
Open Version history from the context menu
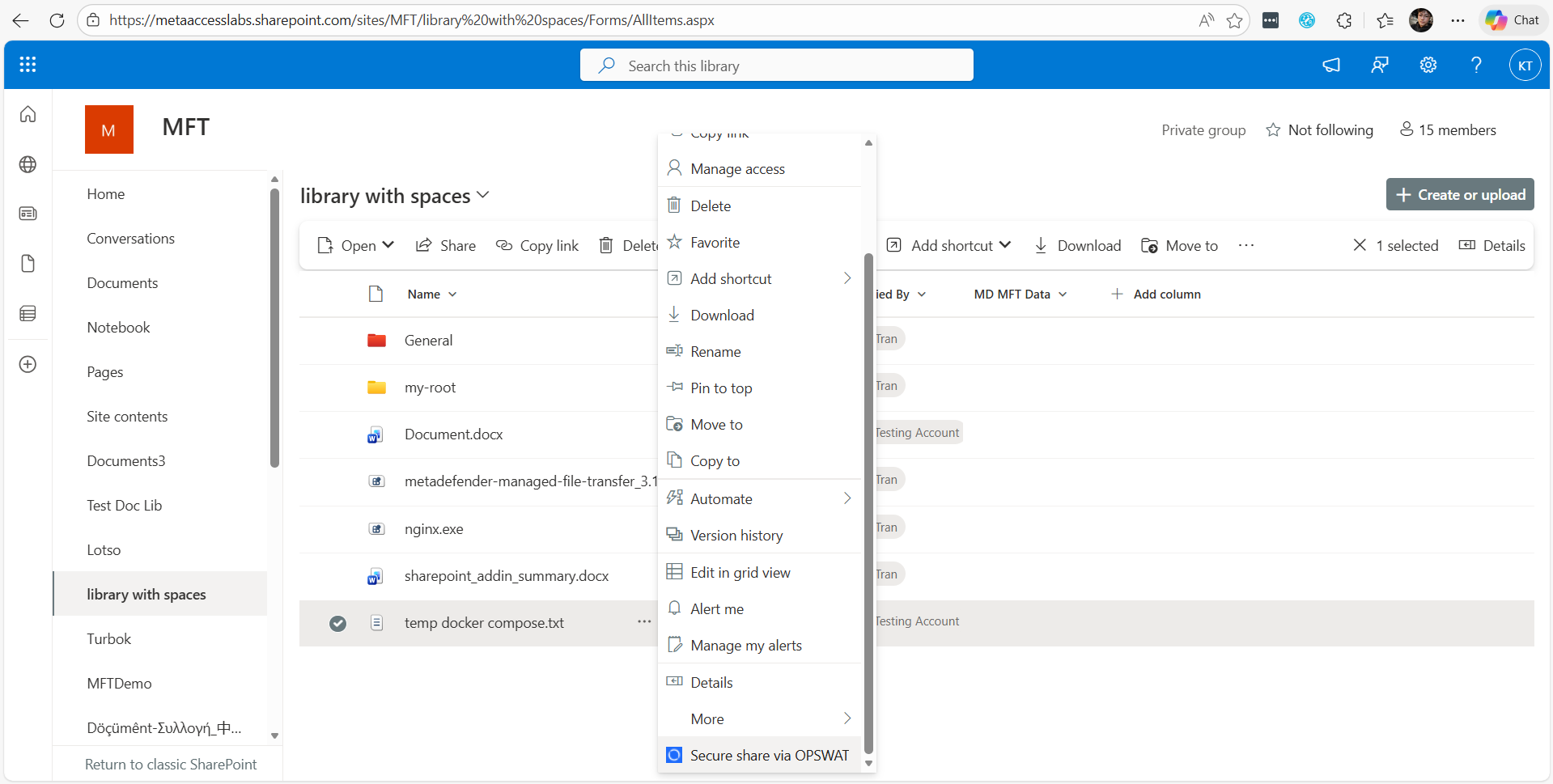coord(736,535)
